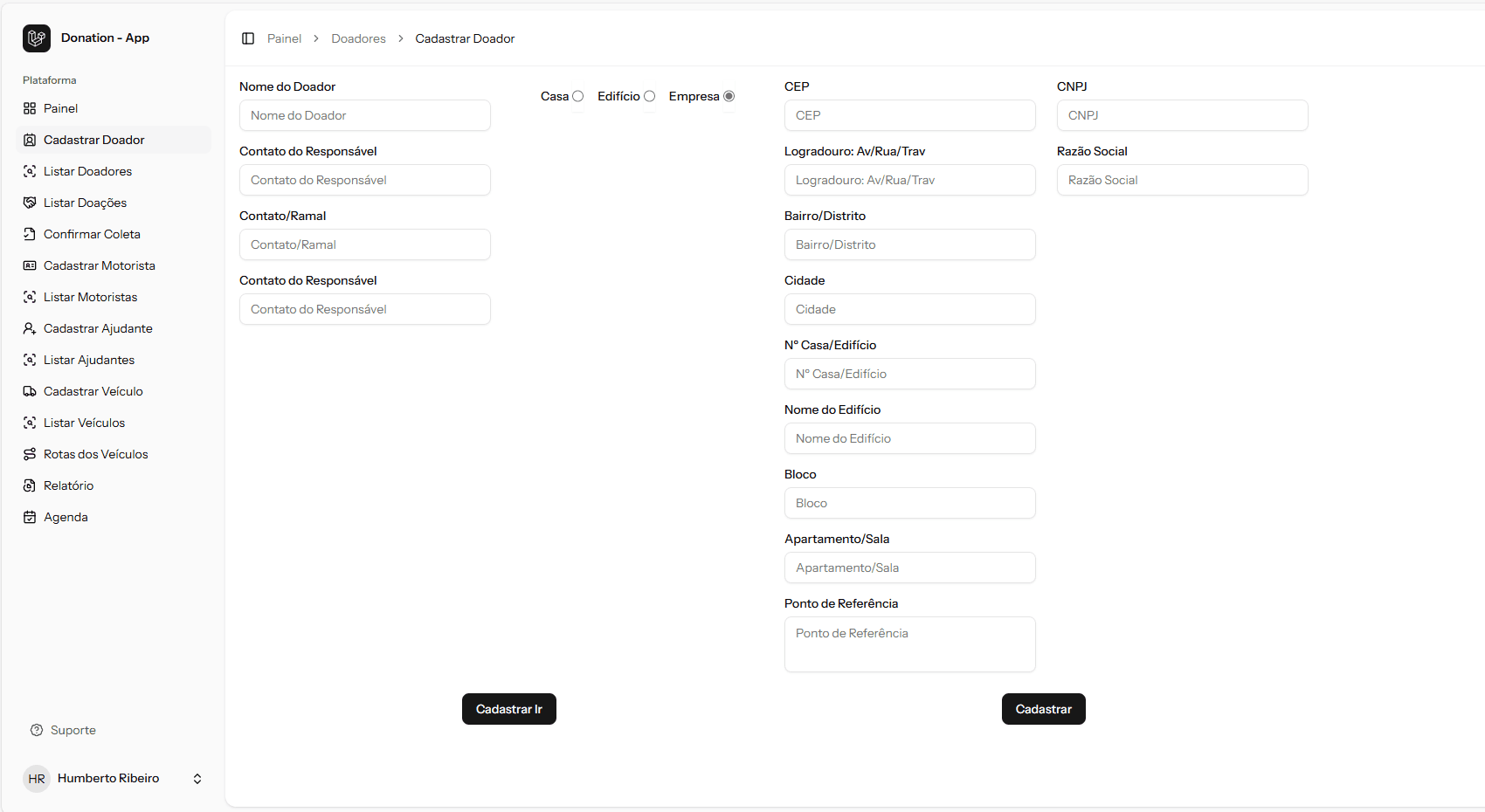Click the Listar Motoristas scan icon
The image size is (1485, 812).
coord(30,297)
